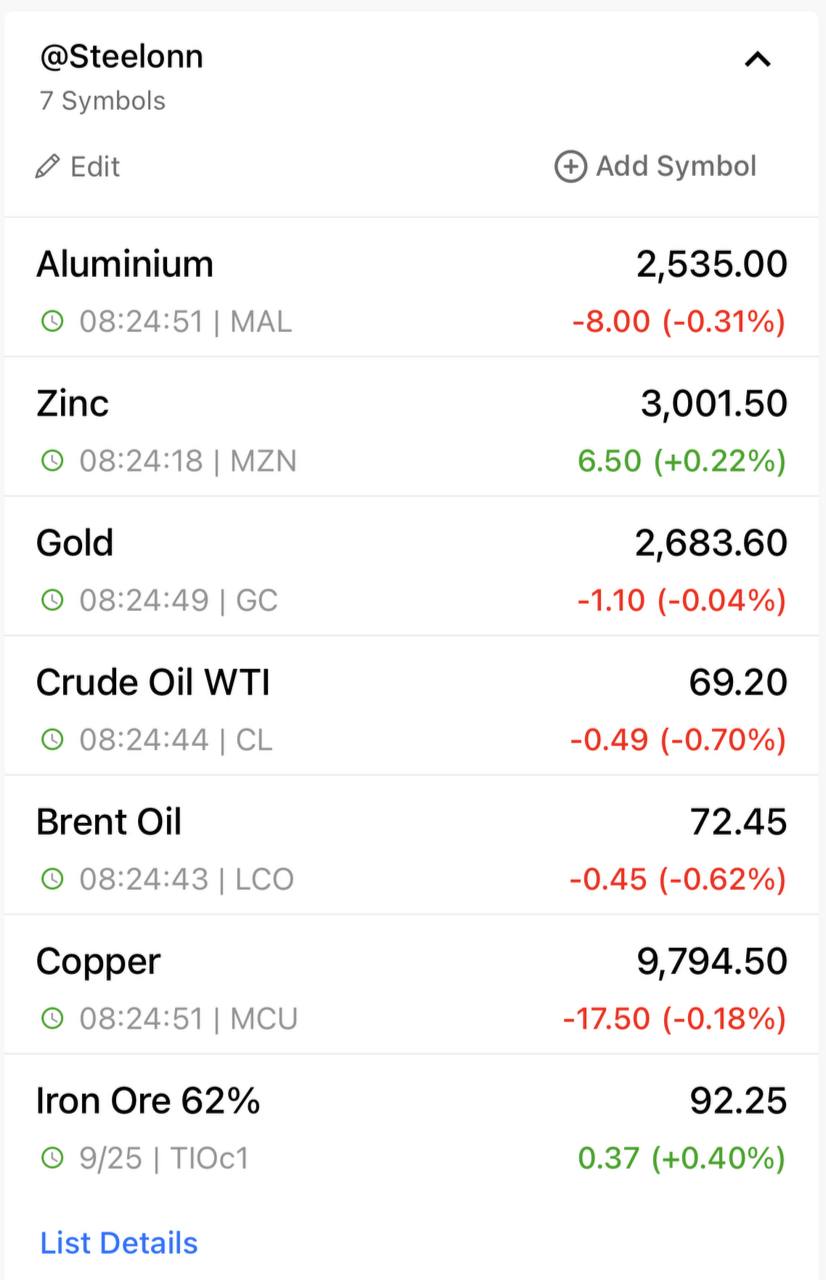Select the Zinc price 3,001.50
Screen dimensions: 826x1280
point(714,404)
